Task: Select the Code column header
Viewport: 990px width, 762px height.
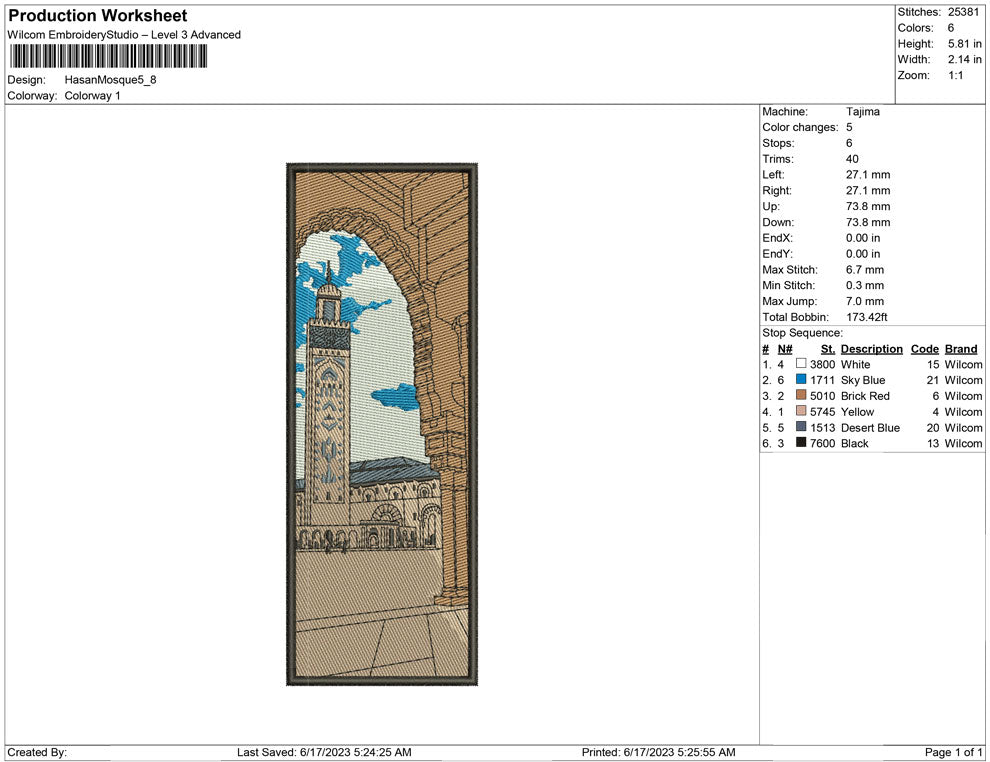Action: point(925,349)
